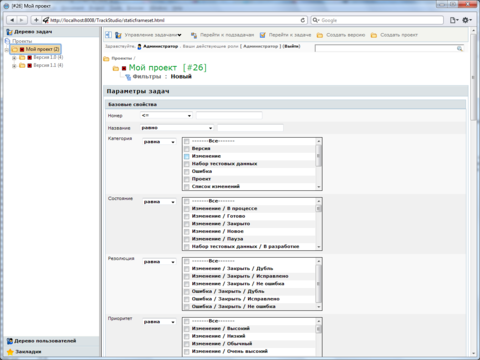
Task: Open the Номер comparison operator dropdown
Action: point(166,116)
